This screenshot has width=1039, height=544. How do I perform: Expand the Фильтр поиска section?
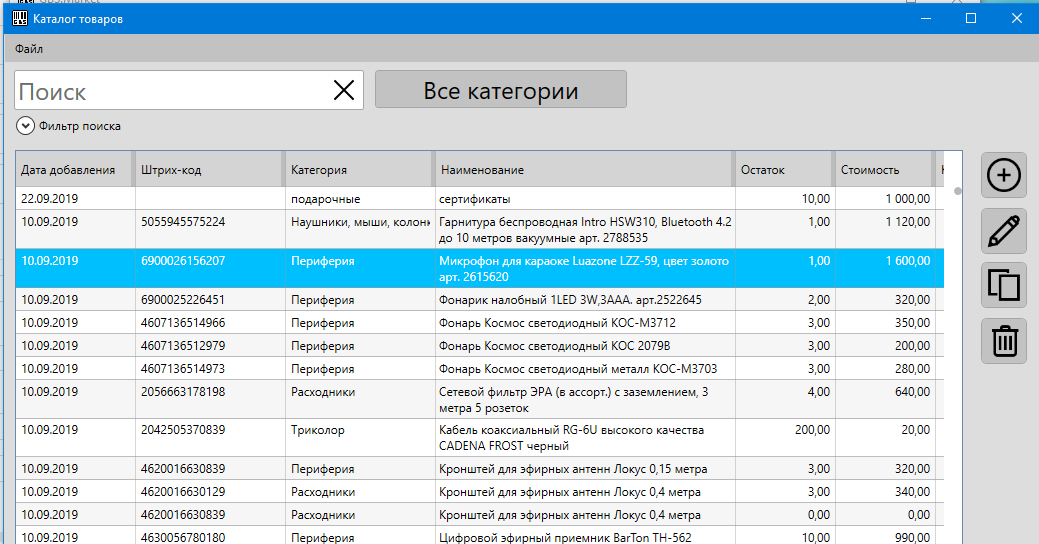tap(25, 126)
